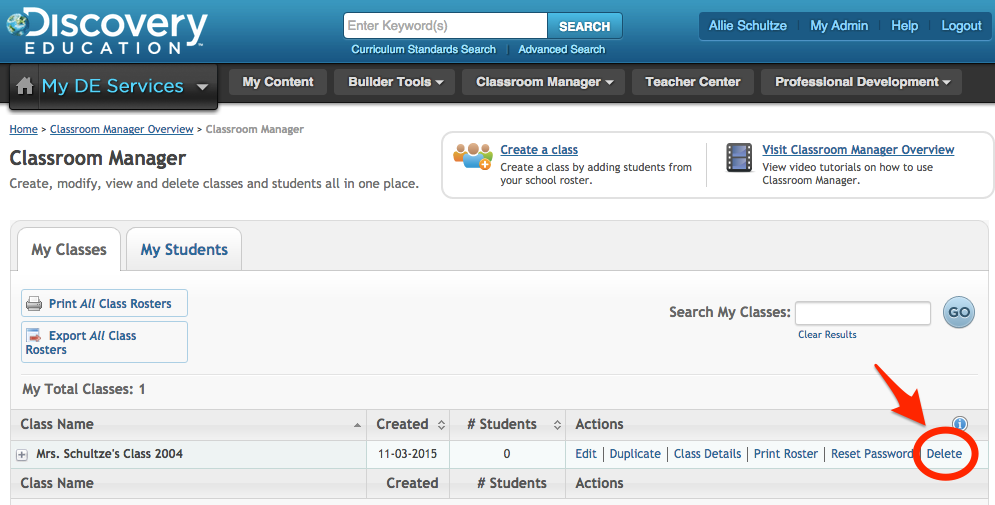The width and height of the screenshot is (995, 505).
Task: Click the class name Mrs. Schultze's Class 2004
Action: coord(109,454)
